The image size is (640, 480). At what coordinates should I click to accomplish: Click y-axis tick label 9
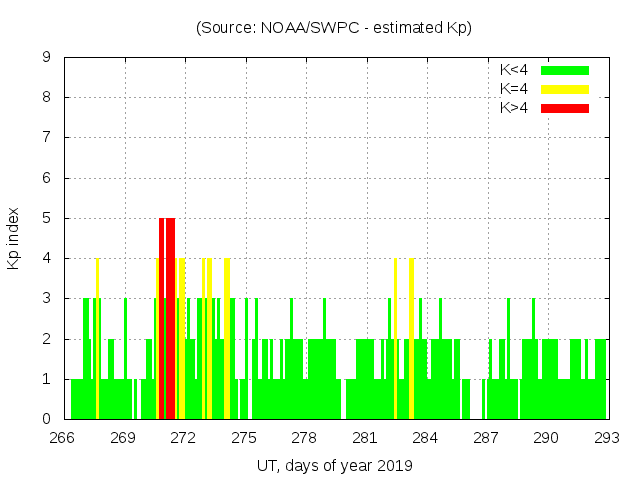click(x=47, y=58)
